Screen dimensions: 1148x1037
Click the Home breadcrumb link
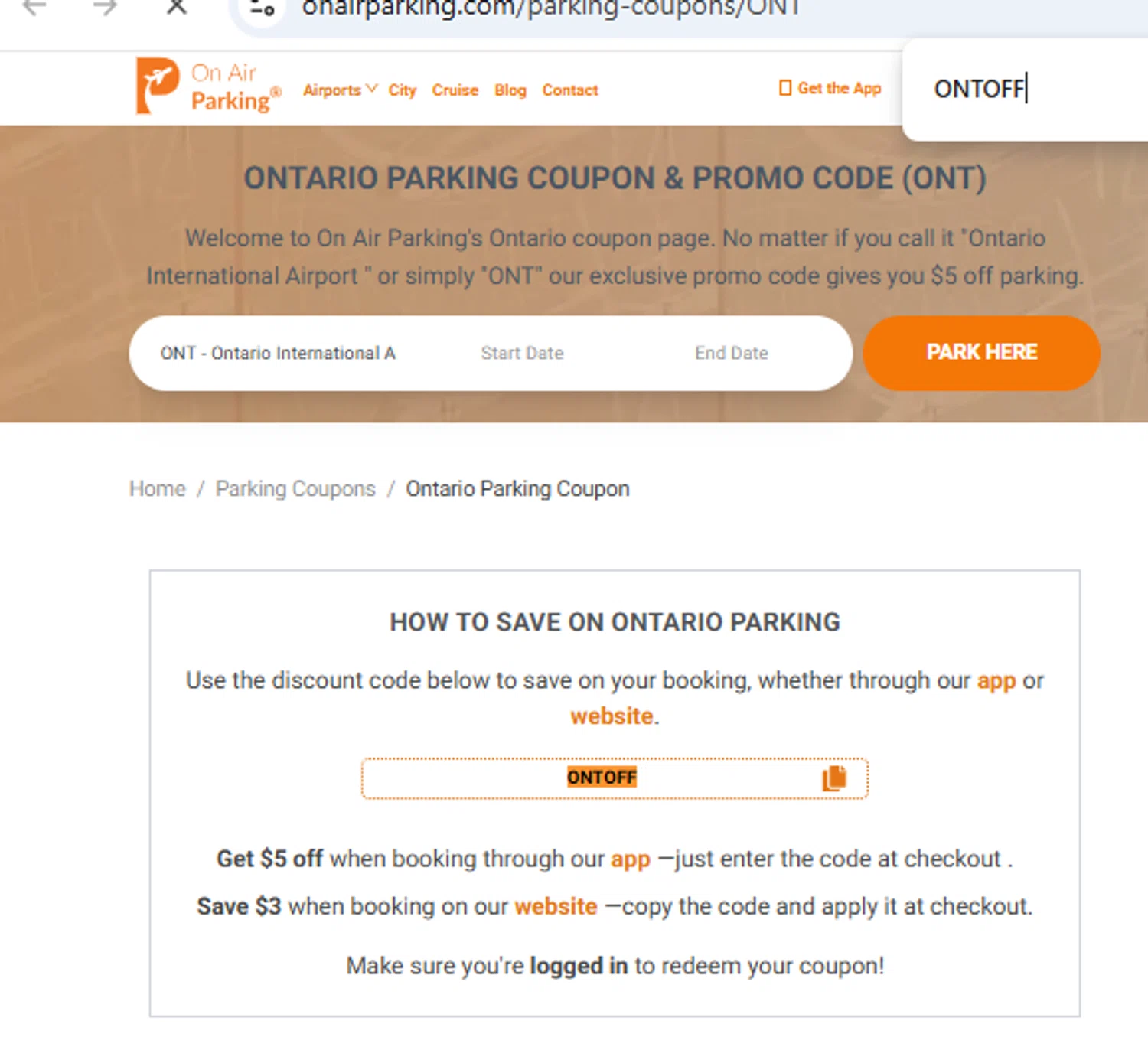[157, 488]
